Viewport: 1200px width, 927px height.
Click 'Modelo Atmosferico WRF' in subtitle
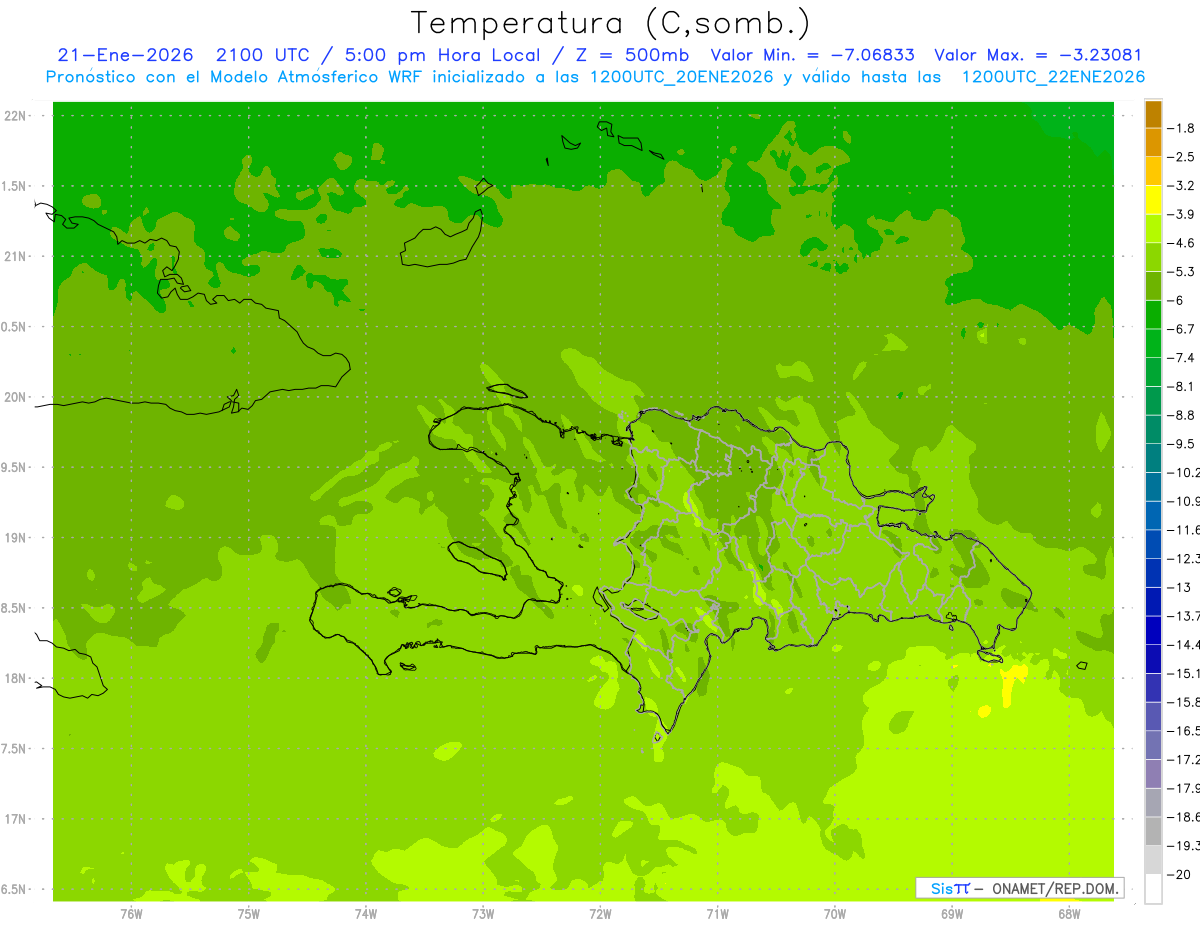pyautogui.click(x=294, y=77)
